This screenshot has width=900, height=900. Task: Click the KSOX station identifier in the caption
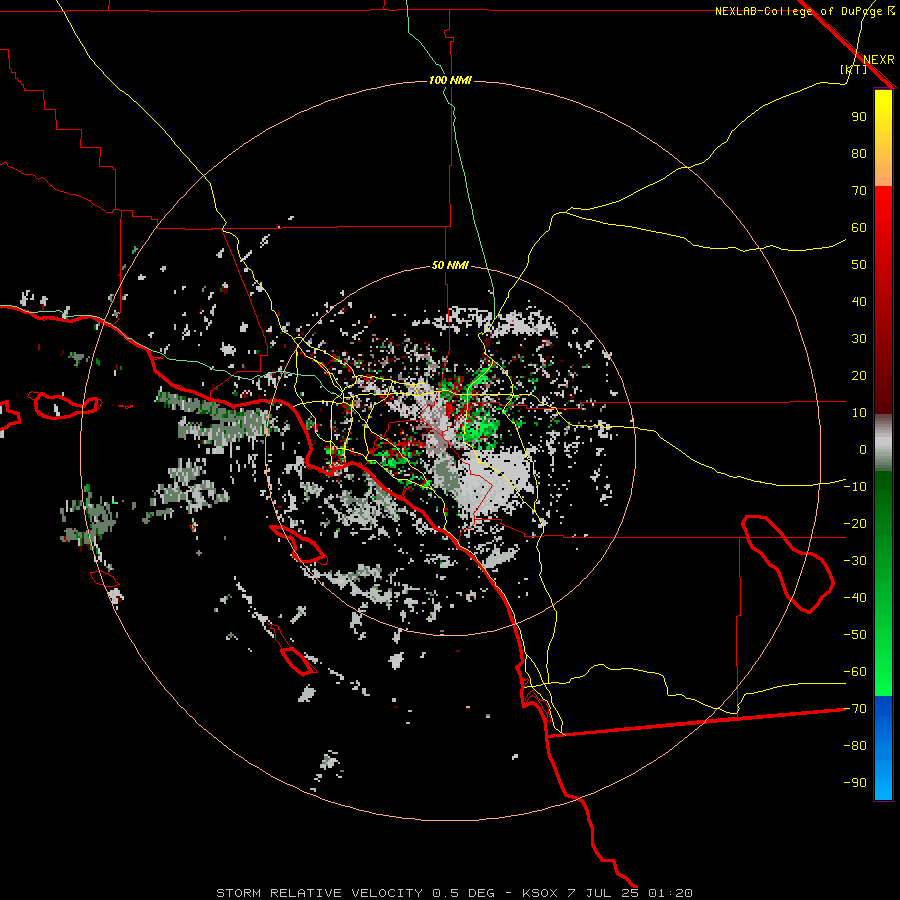[540, 893]
